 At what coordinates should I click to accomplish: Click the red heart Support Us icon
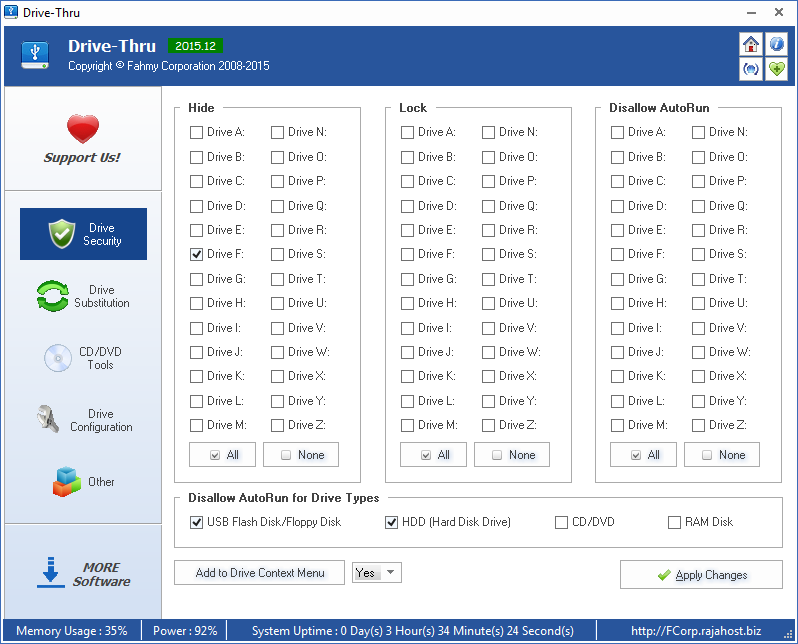(82, 129)
